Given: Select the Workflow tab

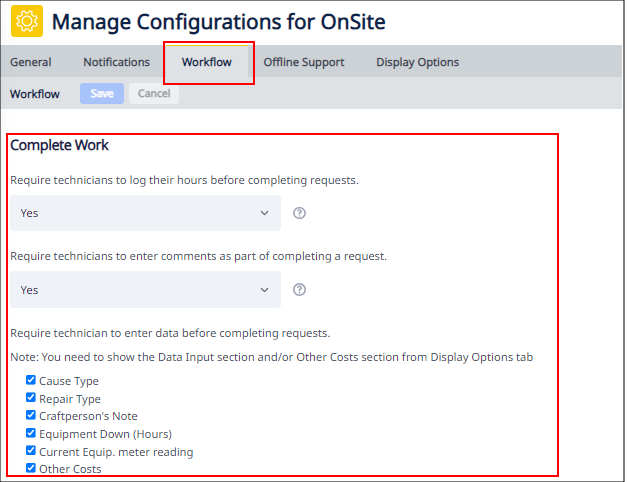Looking at the screenshot, I should [x=207, y=62].
